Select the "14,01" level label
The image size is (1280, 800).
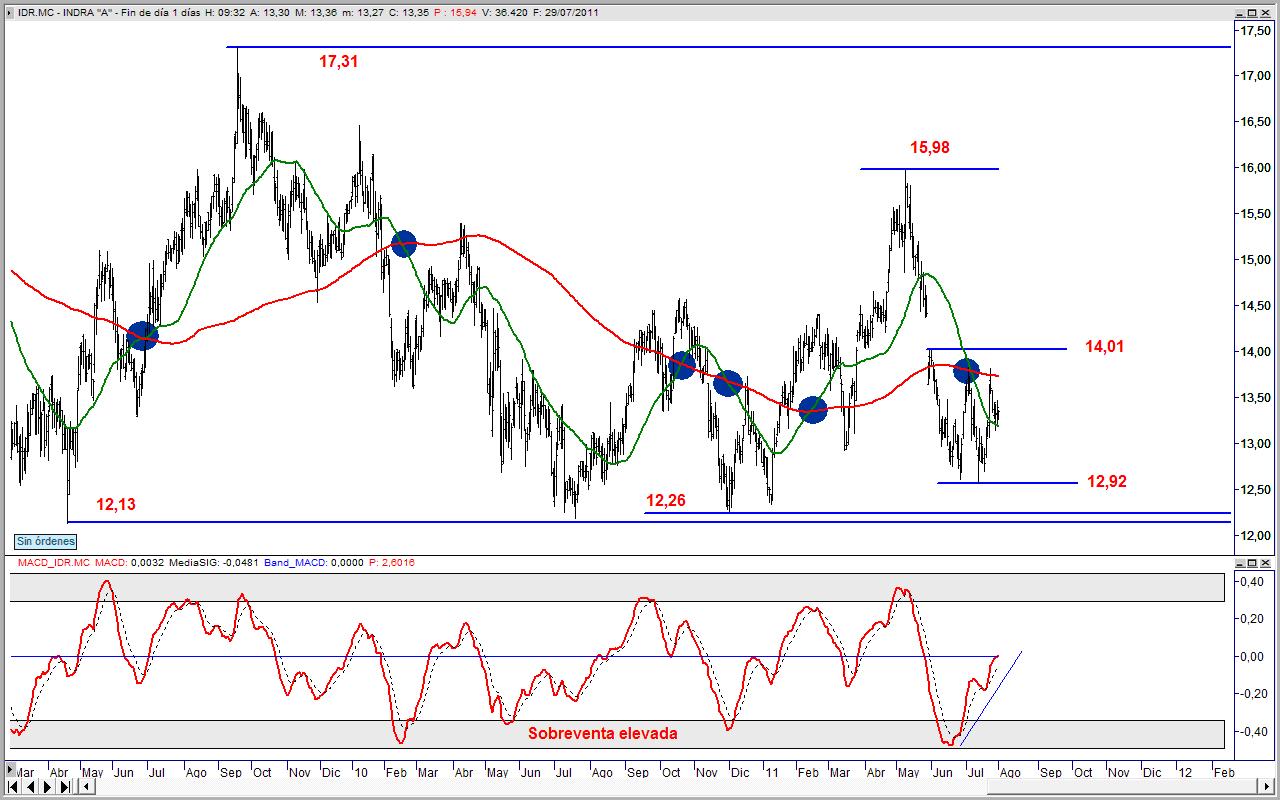click(x=1106, y=347)
